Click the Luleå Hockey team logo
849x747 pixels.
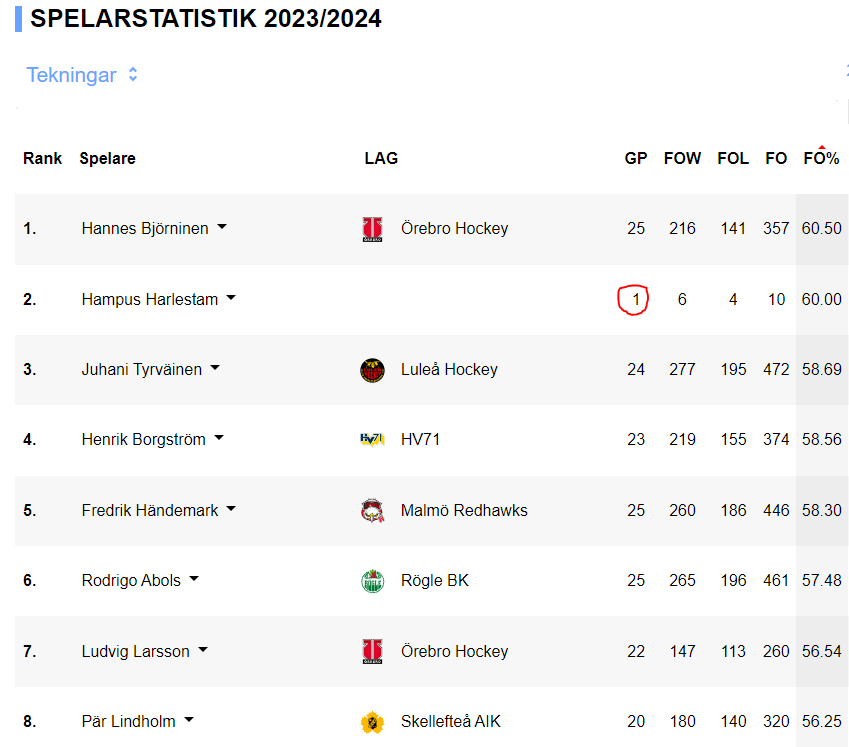pos(372,370)
